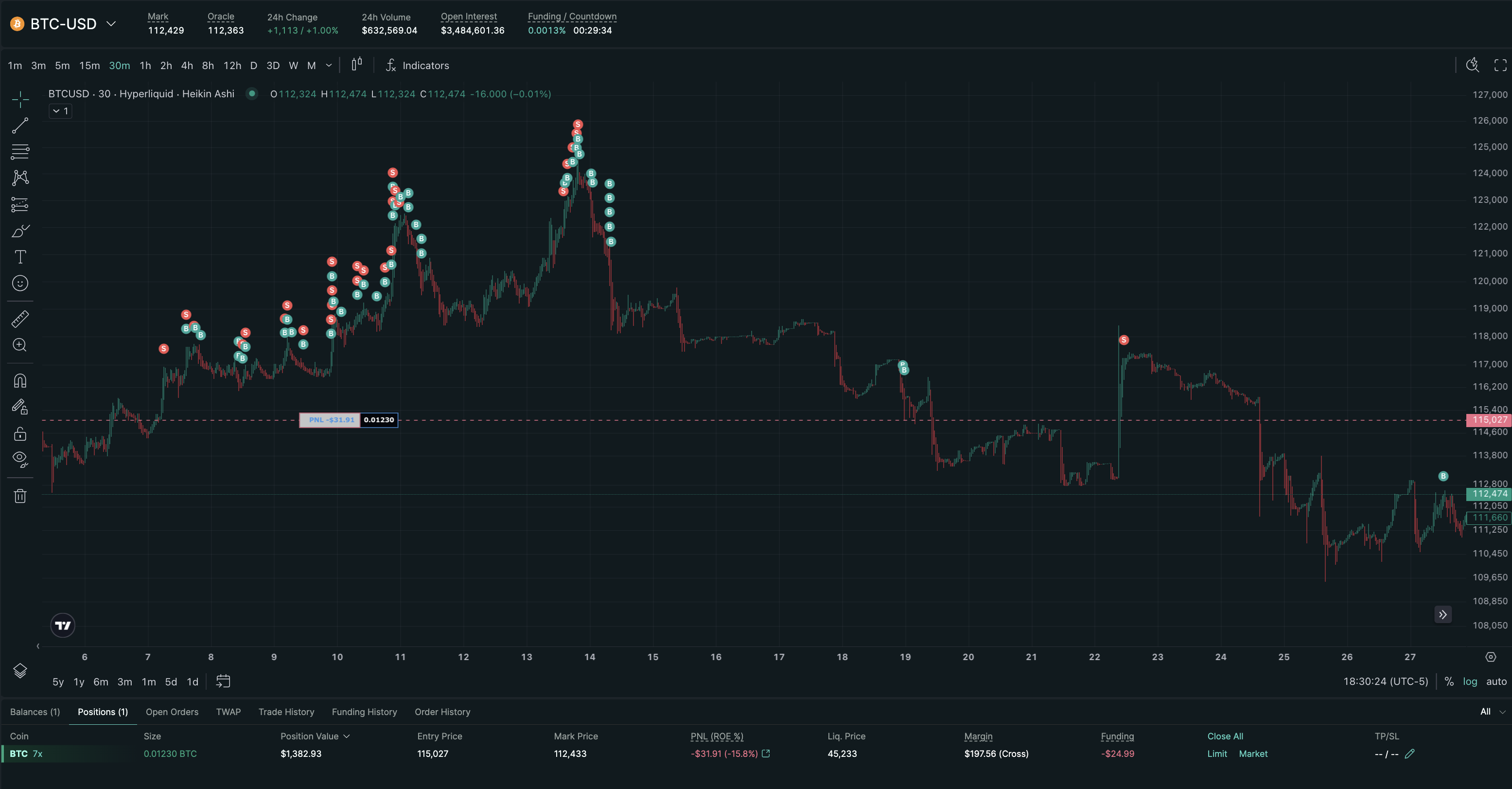Open more timeframes dropdown arrow

(x=329, y=65)
